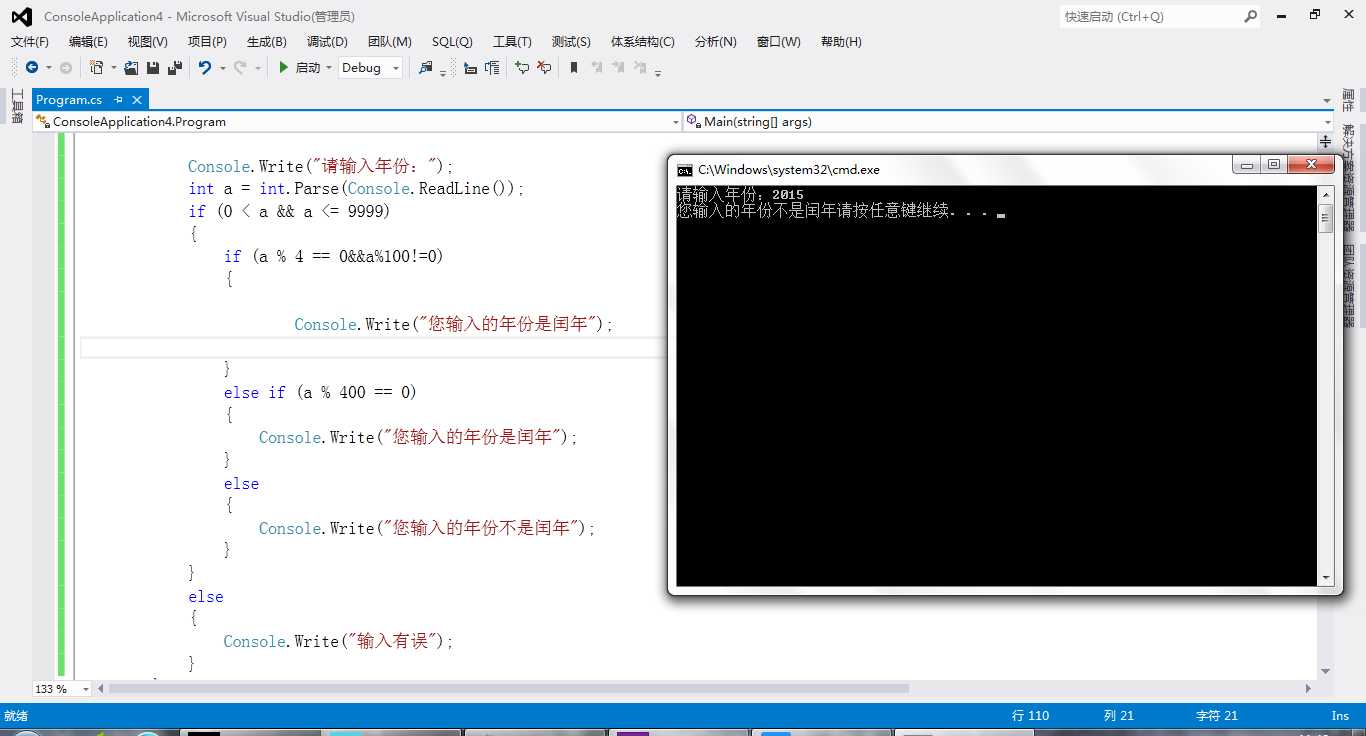Open the 项目(P) menu
Image resolution: width=1366 pixels, height=736 pixels.
(x=207, y=42)
